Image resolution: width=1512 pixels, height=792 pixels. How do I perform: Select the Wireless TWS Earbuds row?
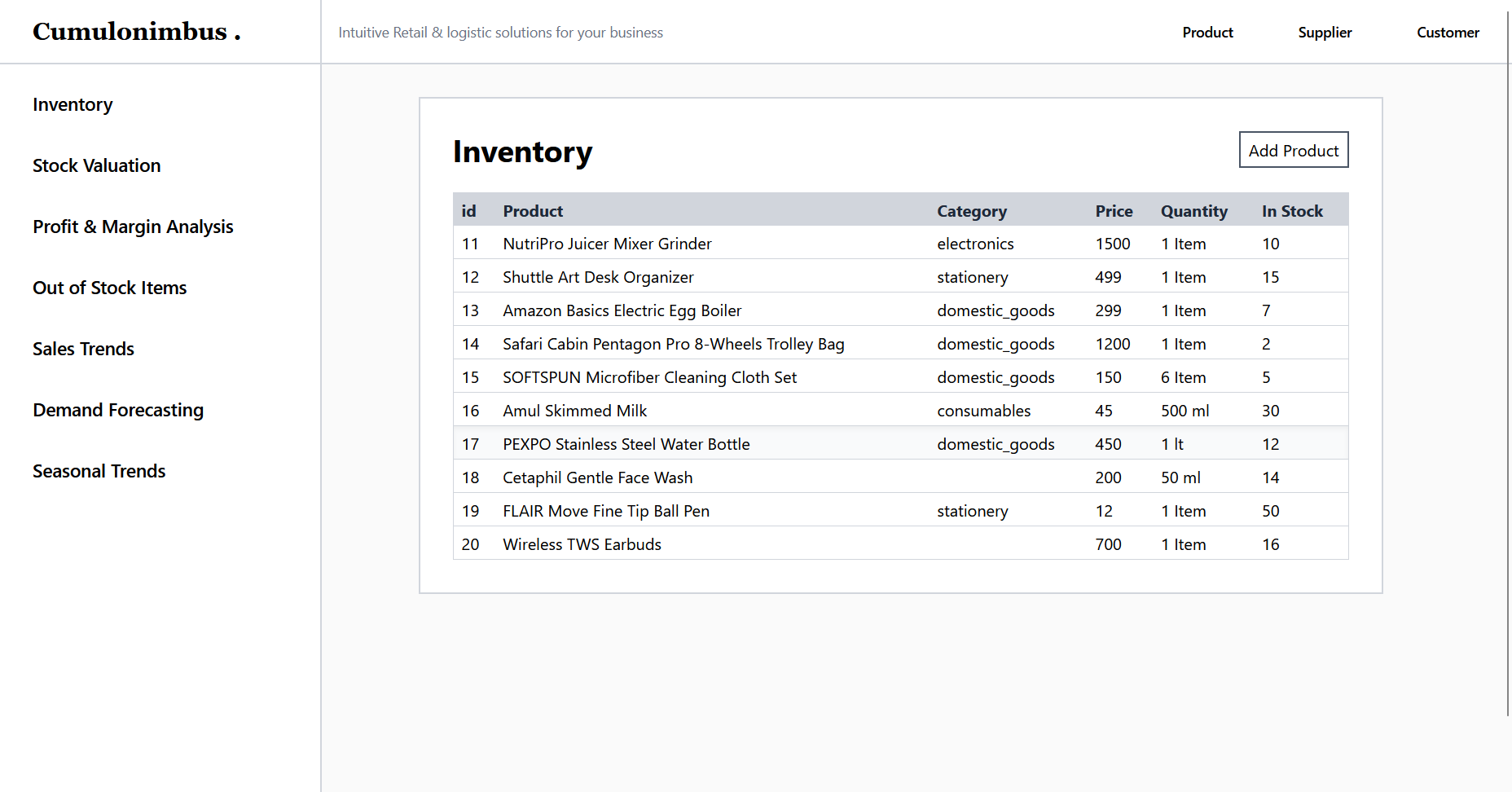(582, 544)
